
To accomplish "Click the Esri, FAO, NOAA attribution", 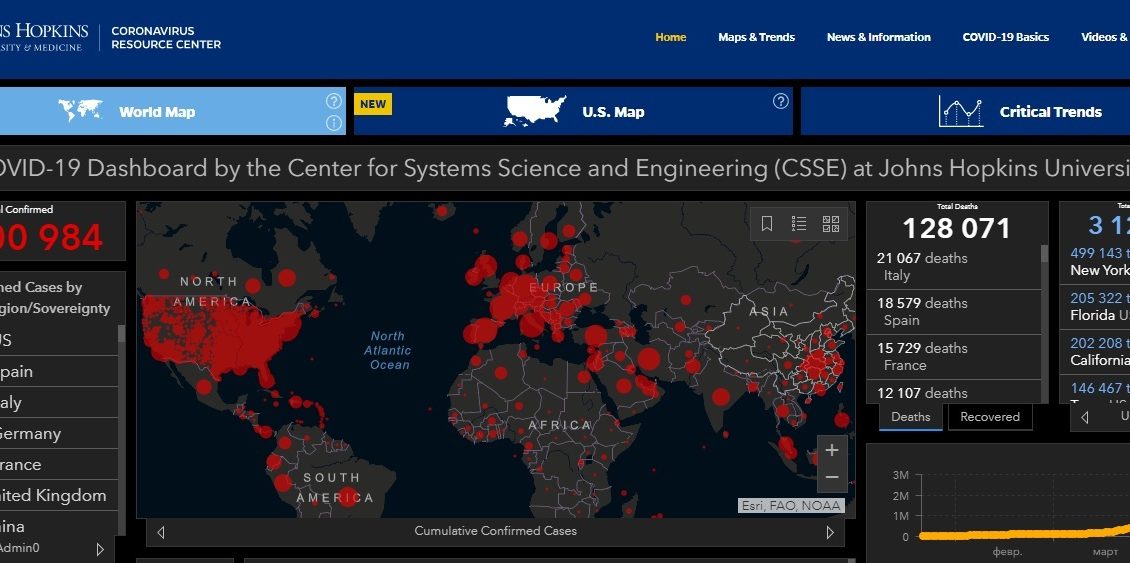I will pyautogui.click(x=791, y=505).
